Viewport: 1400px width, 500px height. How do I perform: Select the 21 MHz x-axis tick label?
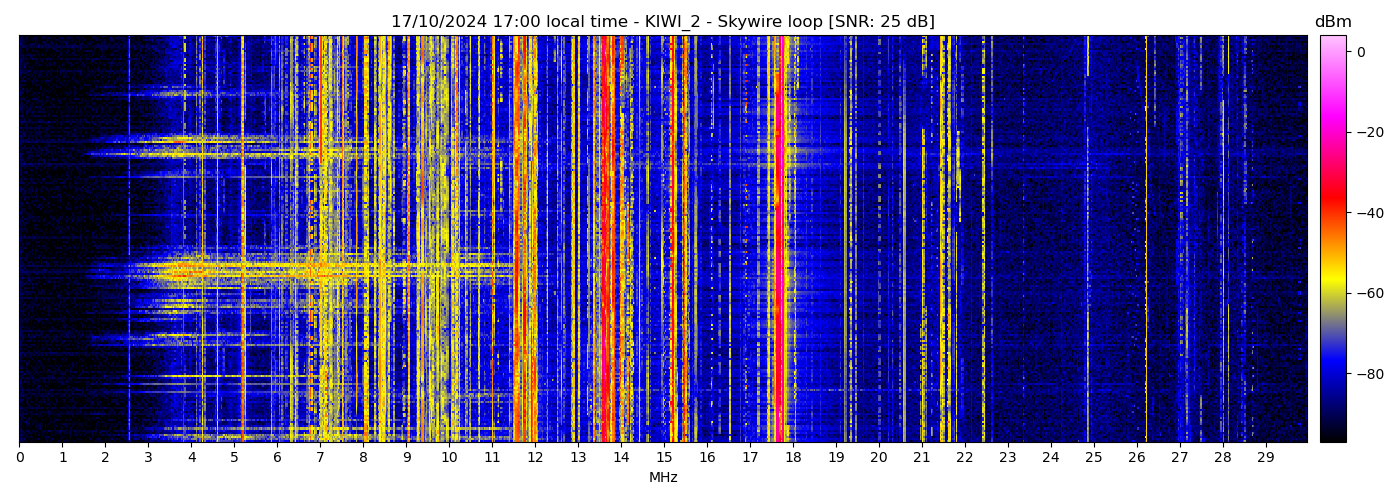point(921,458)
